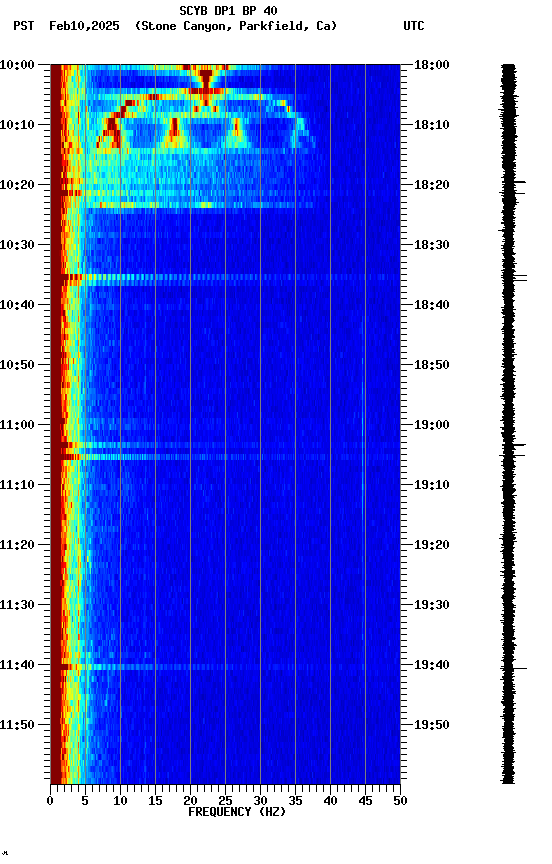Click the '40' frequency axis label
This screenshot has width=552, height=864.
[331, 801]
